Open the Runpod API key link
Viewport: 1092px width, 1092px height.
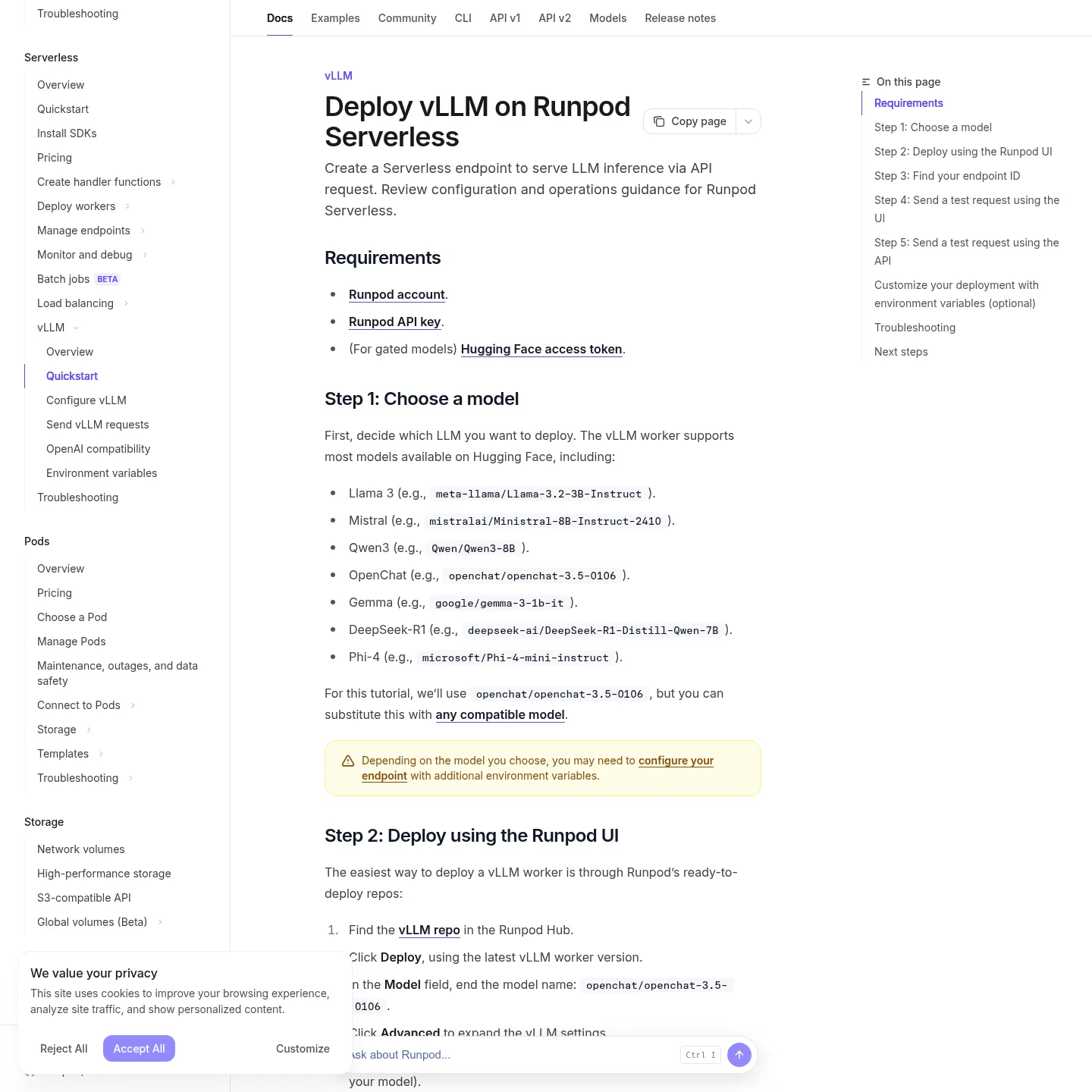pos(395,322)
